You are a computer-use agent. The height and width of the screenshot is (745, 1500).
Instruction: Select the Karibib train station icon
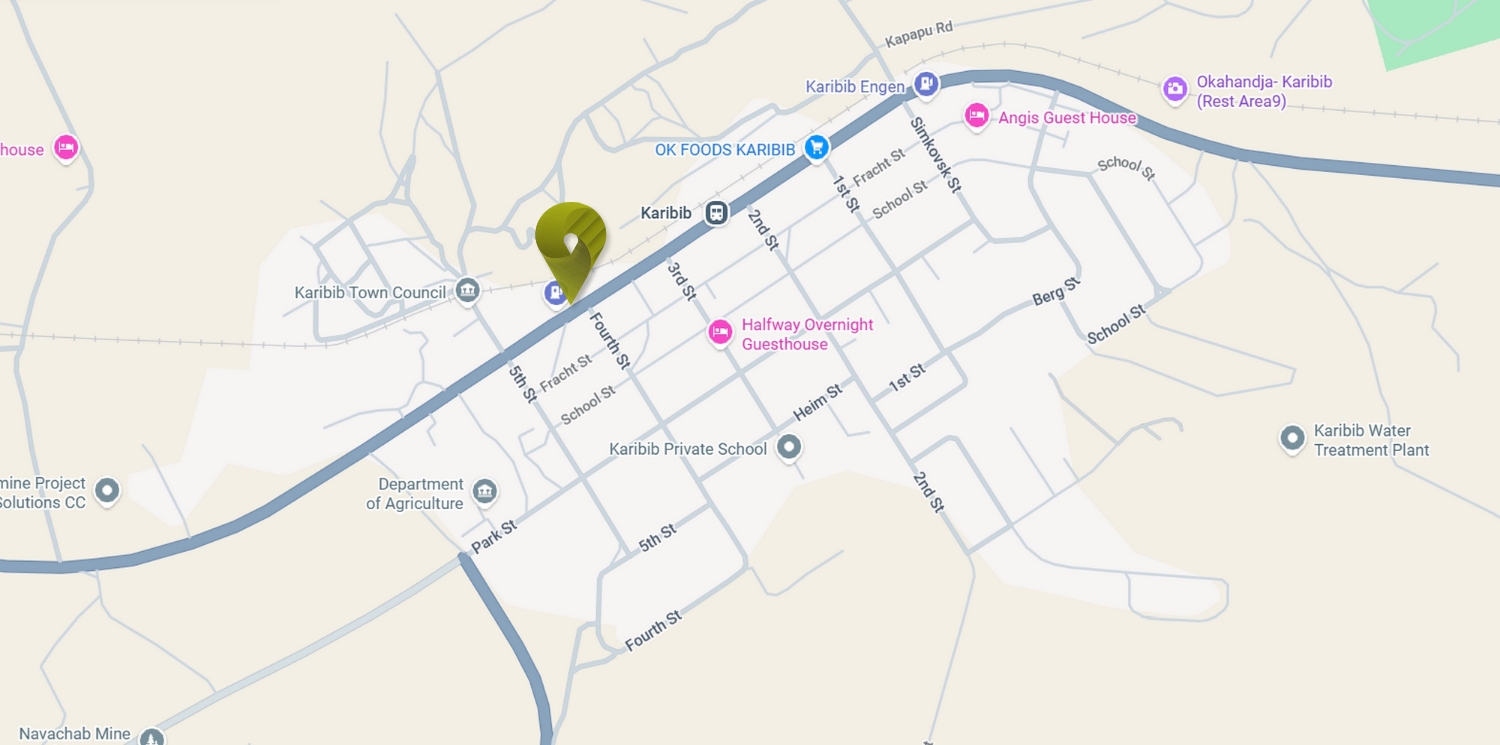tap(716, 213)
